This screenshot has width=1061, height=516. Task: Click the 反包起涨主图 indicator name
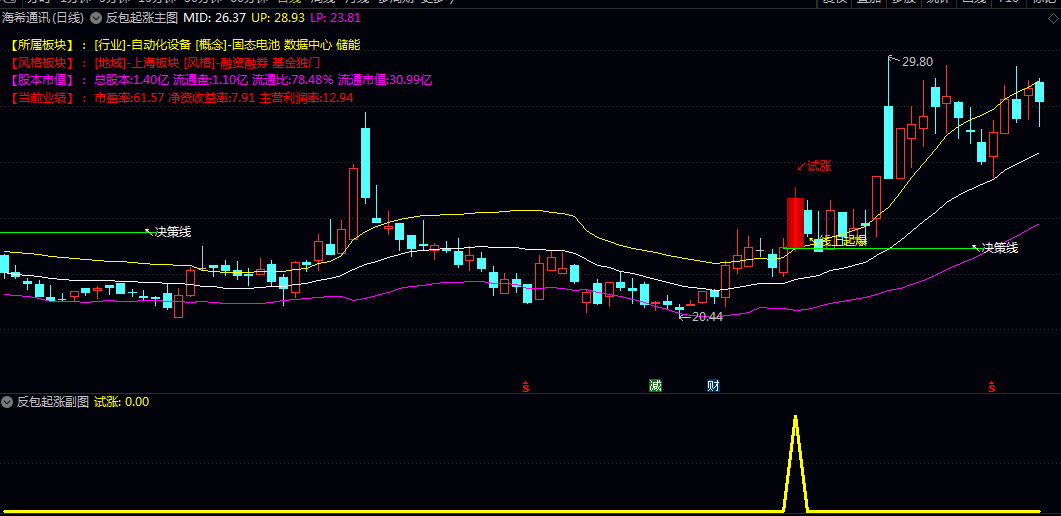[142, 18]
